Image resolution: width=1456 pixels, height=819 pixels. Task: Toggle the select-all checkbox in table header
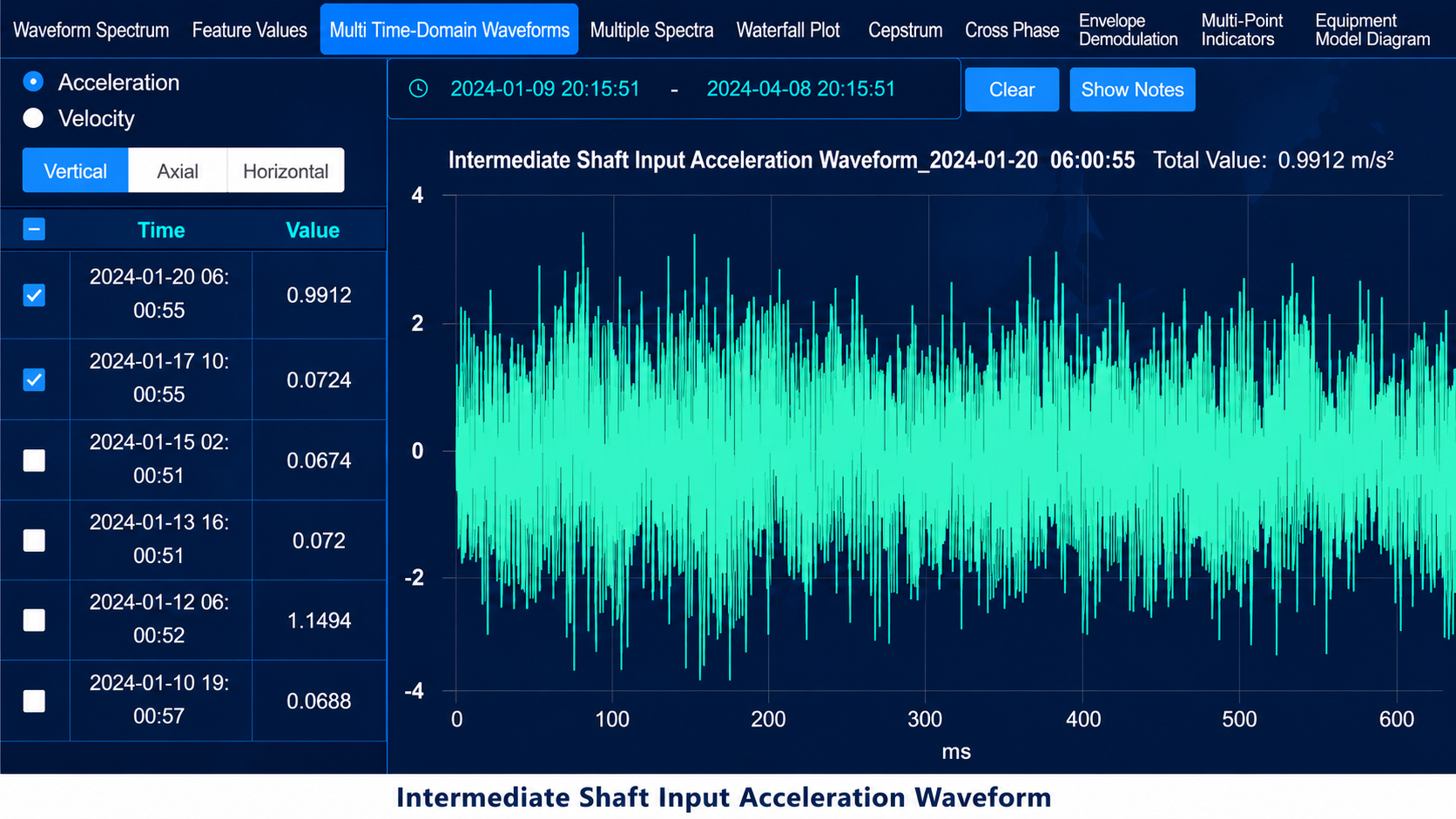coord(34,230)
